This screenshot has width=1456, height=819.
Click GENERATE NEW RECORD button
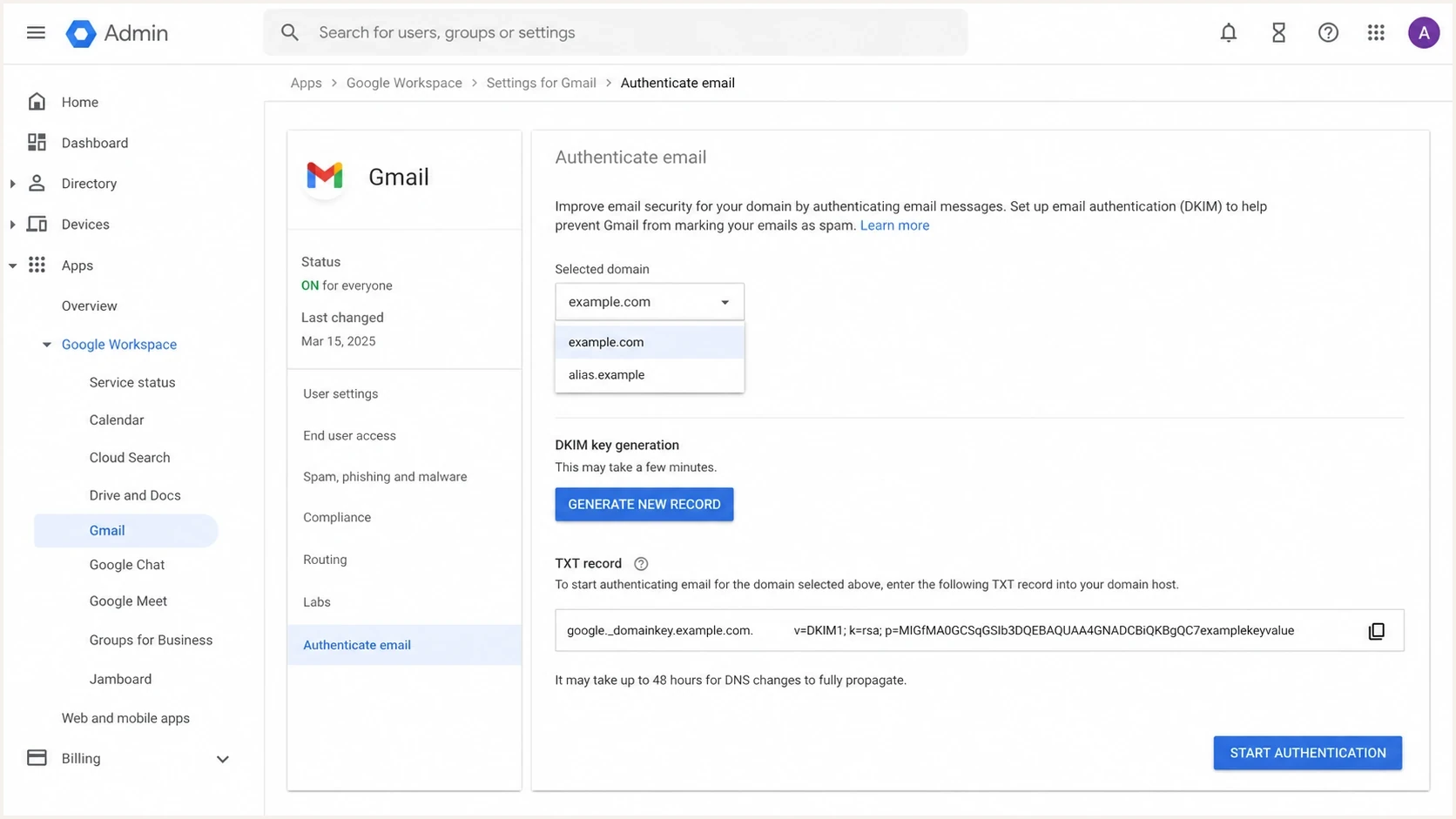click(644, 504)
